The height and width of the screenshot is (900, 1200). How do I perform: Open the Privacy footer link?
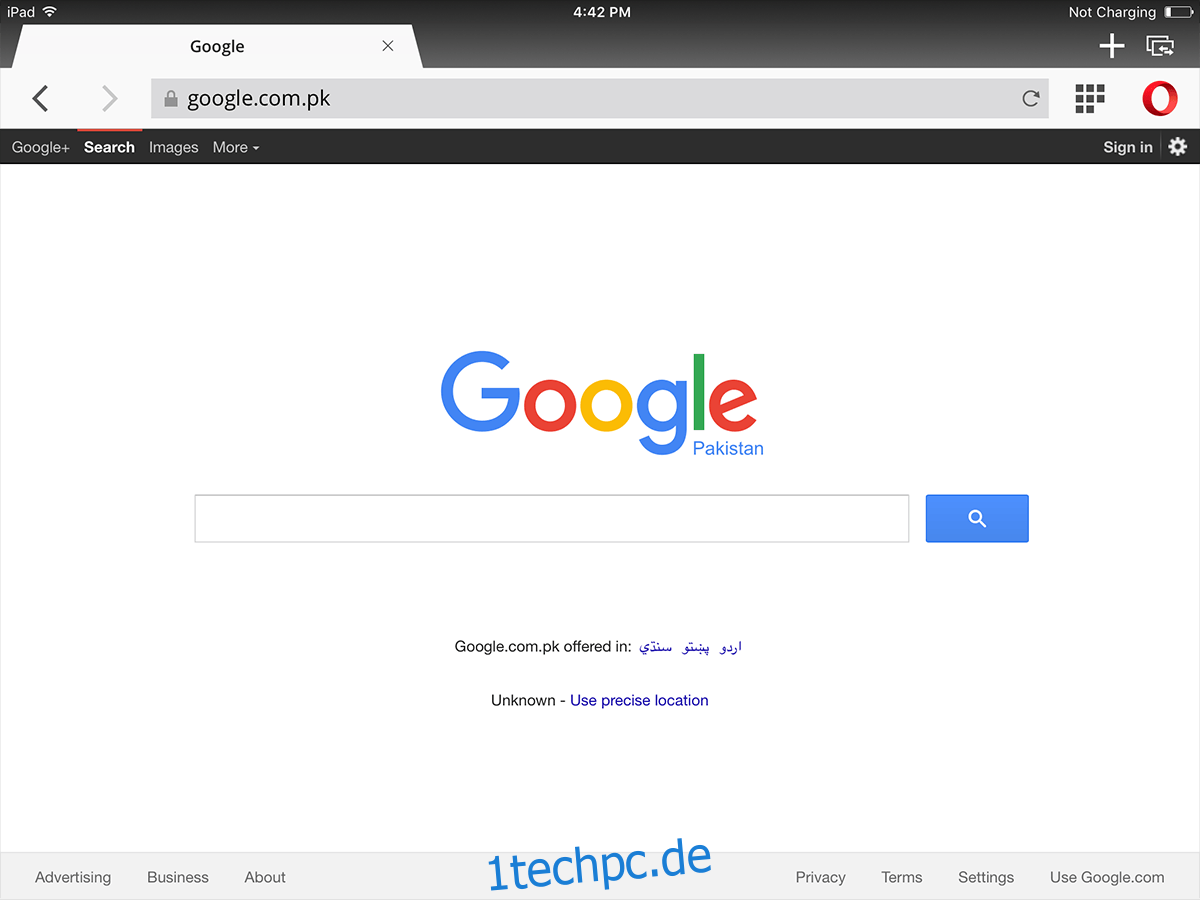pyautogui.click(x=821, y=877)
